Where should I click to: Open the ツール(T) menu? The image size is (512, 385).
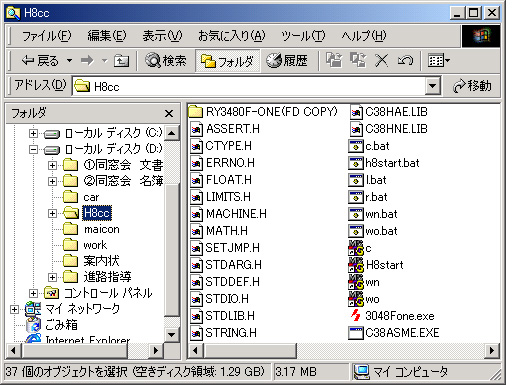(x=303, y=36)
